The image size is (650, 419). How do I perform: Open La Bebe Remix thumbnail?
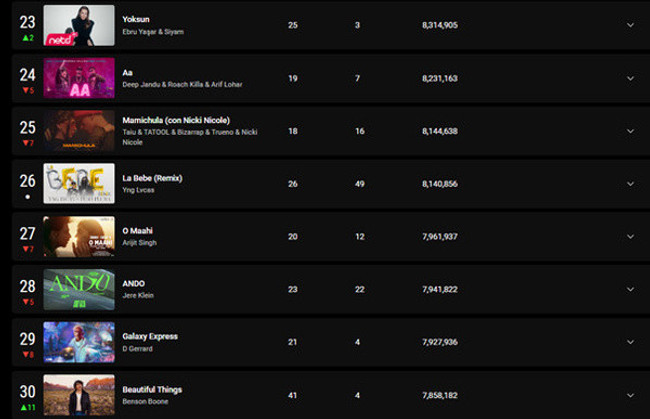coord(79,184)
